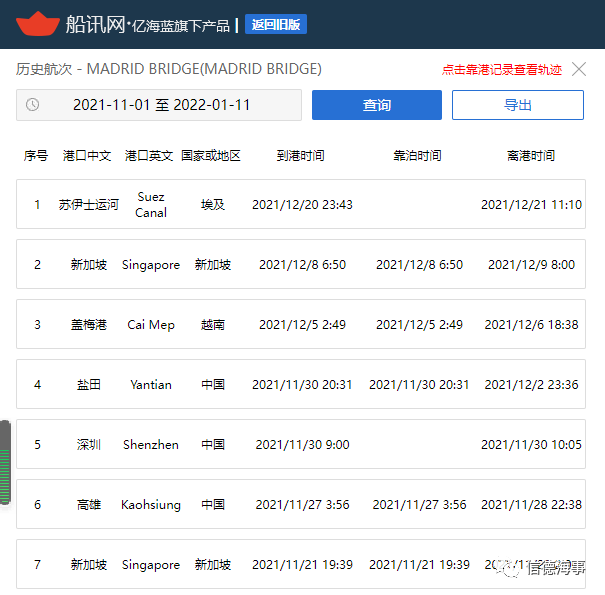Click arrival time 2021/11/30 20:31
The width and height of the screenshot is (605, 595).
302,385
